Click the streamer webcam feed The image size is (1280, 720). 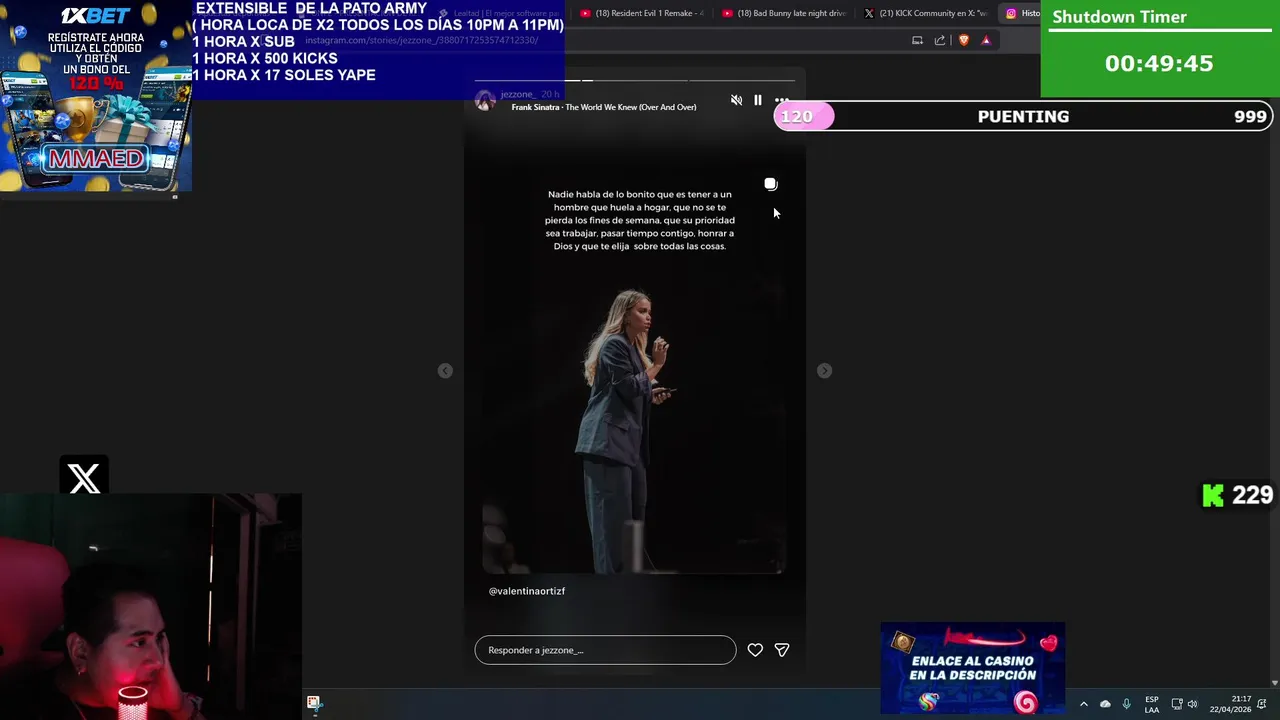pos(150,606)
